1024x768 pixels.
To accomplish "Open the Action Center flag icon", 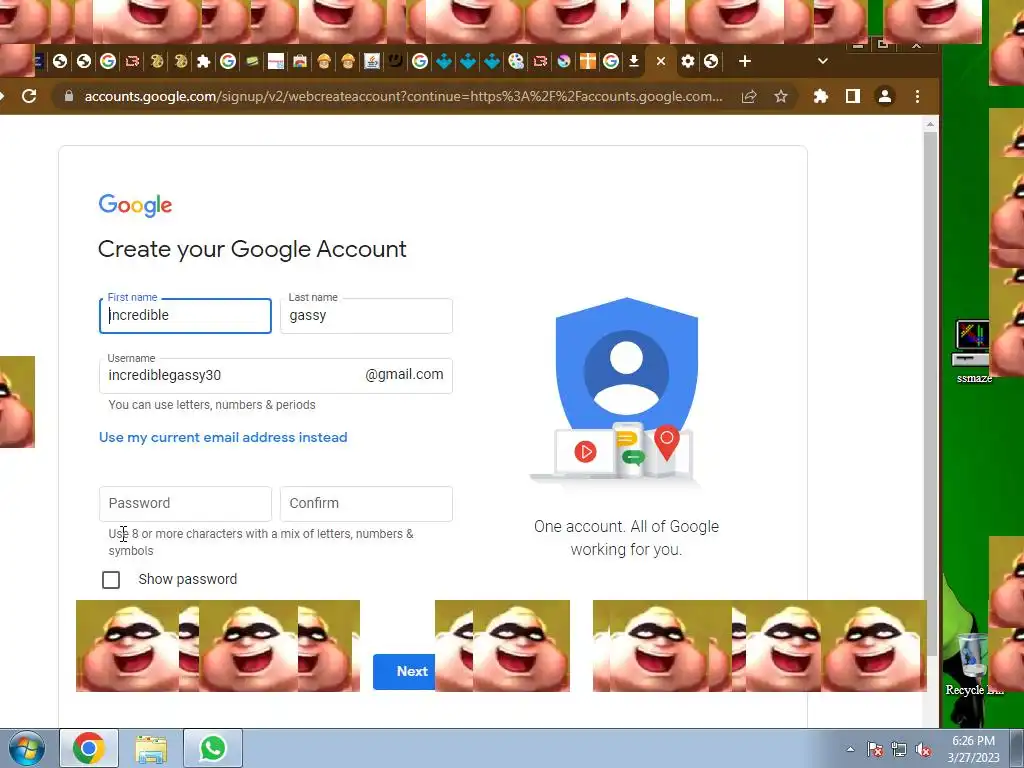I will pyautogui.click(x=875, y=749).
